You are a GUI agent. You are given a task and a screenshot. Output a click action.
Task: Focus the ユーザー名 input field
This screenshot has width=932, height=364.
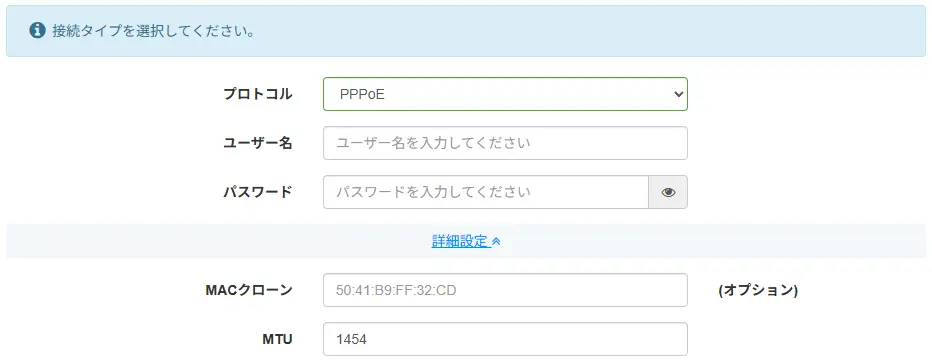coord(505,143)
